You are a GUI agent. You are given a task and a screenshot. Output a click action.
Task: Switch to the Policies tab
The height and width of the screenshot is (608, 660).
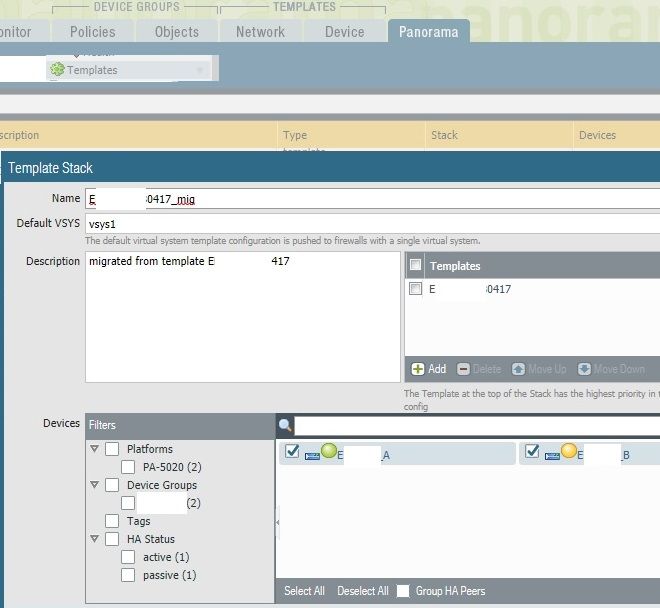coord(92,32)
